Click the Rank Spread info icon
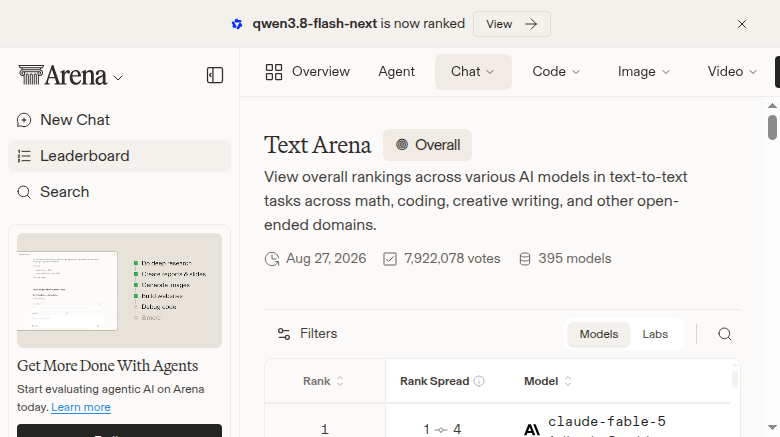Screen dimensions: 780x437 click(479, 381)
